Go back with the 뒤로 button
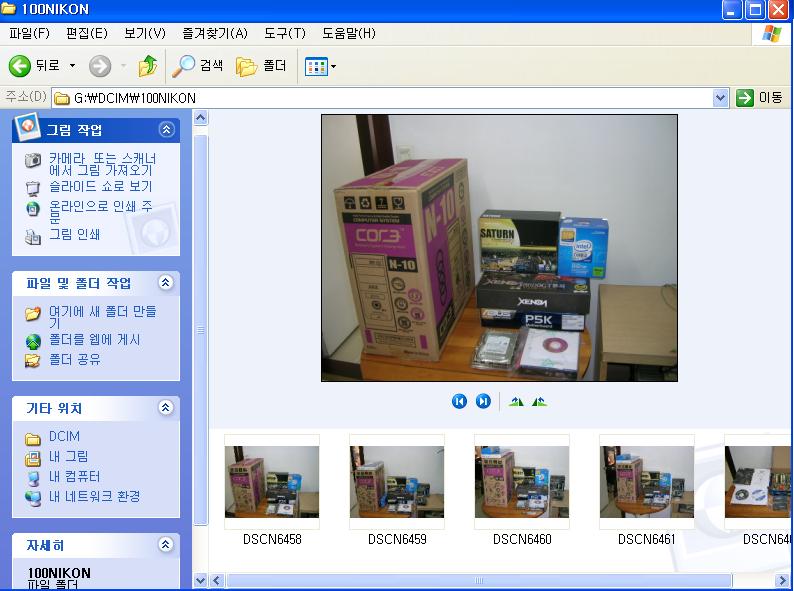The height and width of the screenshot is (591, 794). point(34,66)
